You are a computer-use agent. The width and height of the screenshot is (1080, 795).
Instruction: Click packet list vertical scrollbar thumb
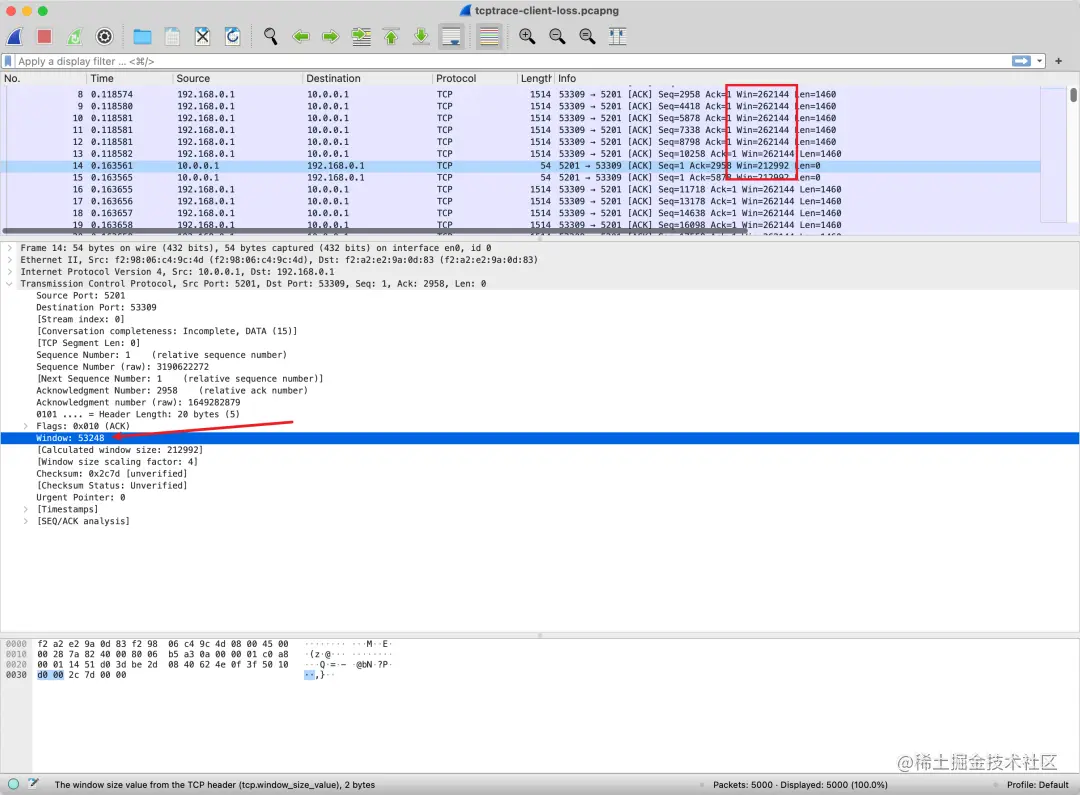[1073, 94]
